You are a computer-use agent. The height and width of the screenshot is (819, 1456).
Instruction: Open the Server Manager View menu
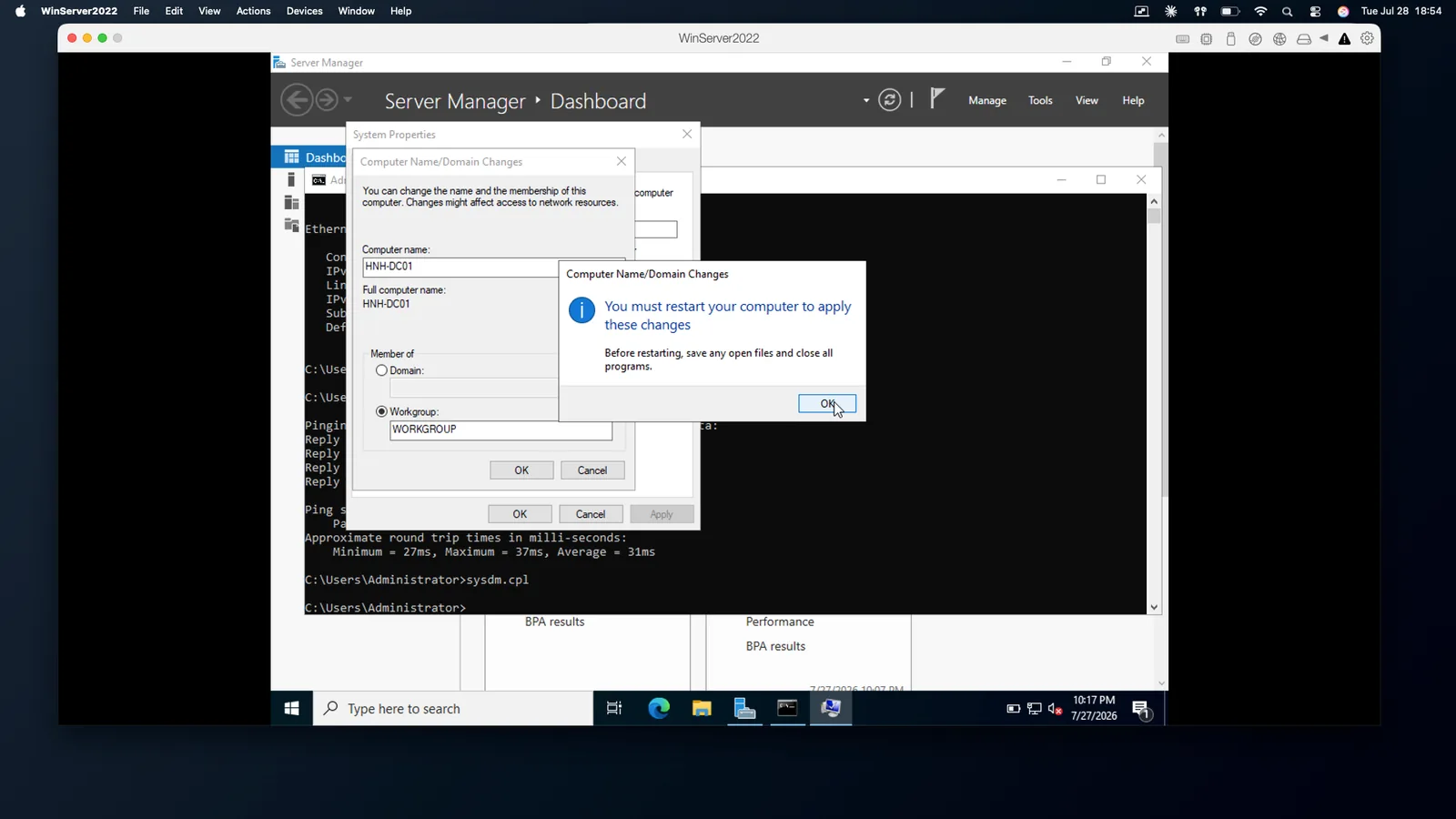tap(1087, 100)
